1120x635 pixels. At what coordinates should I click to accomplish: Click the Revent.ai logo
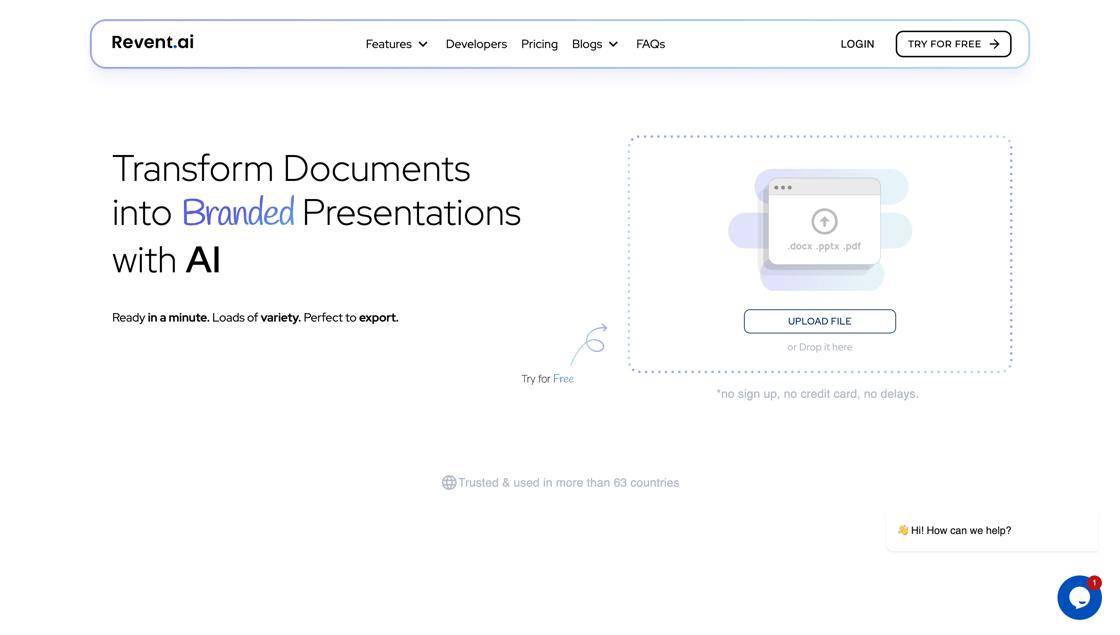pyautogui.click(x=152, y=42)
